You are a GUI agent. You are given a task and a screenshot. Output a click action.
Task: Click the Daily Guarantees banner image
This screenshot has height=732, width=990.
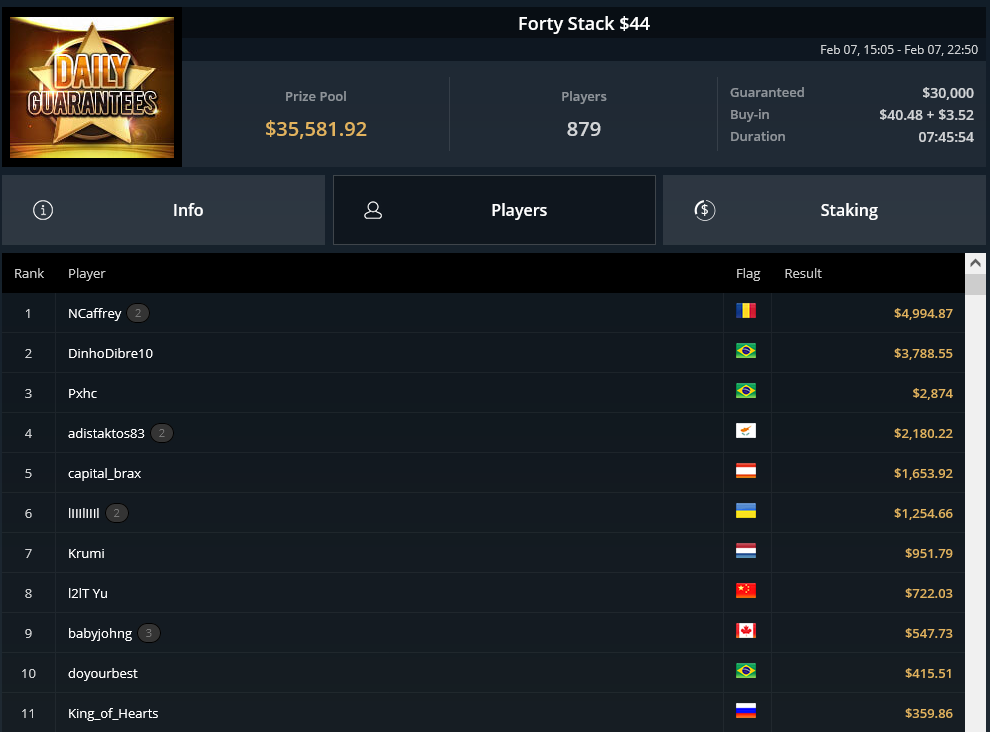coord(92,87)
